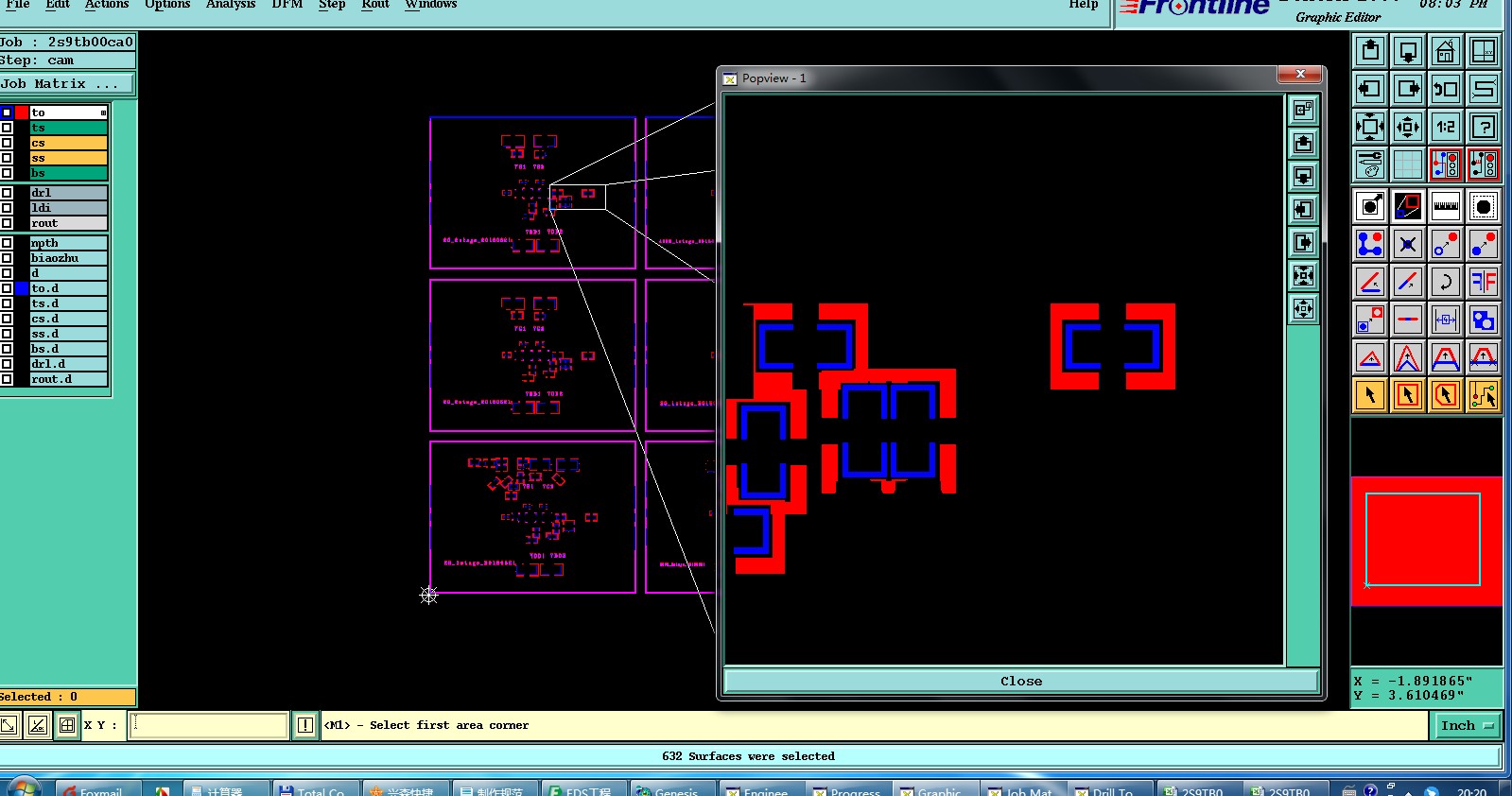The image size is (1512, 796).
Task: Select the net selection arrow tool
Action: [1484, 395]
